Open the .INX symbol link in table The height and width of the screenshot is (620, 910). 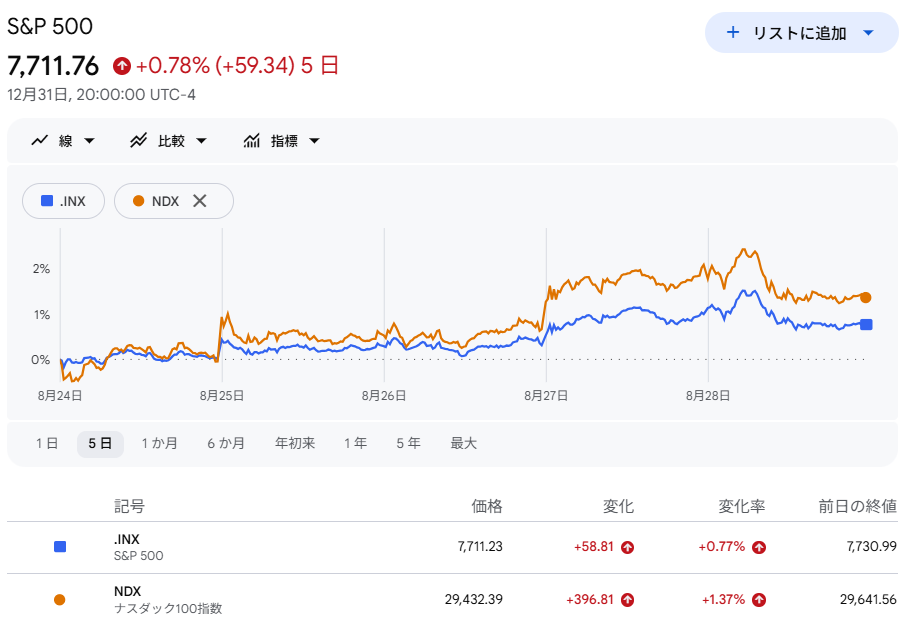coord(127,539)
